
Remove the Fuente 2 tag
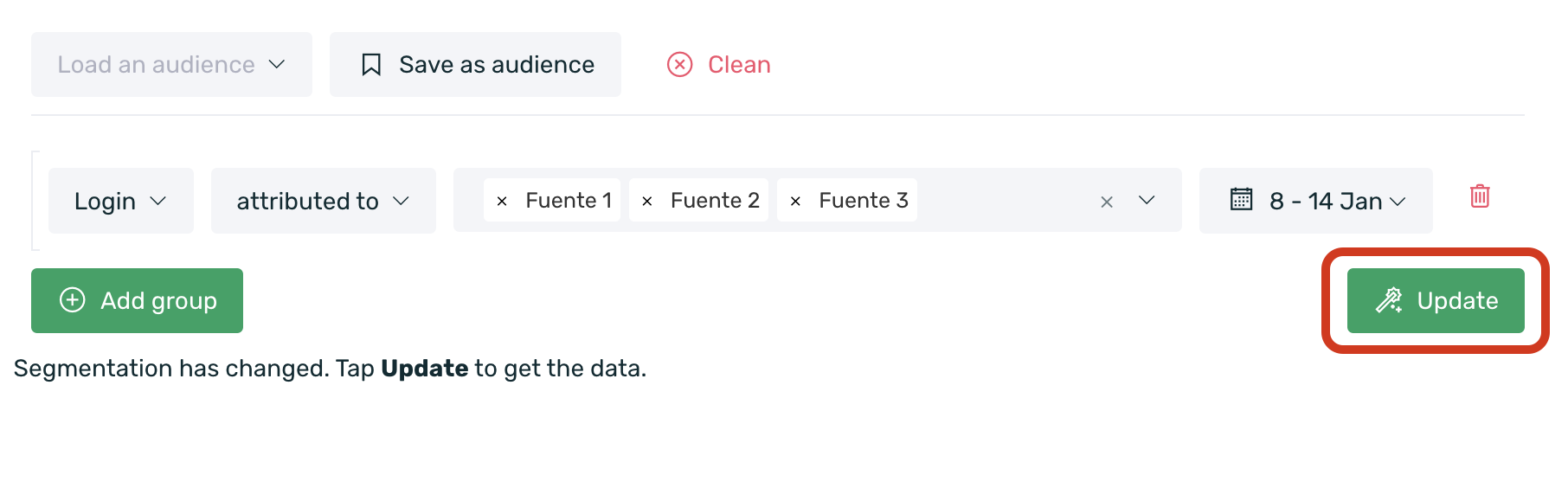tap(647, 201)
